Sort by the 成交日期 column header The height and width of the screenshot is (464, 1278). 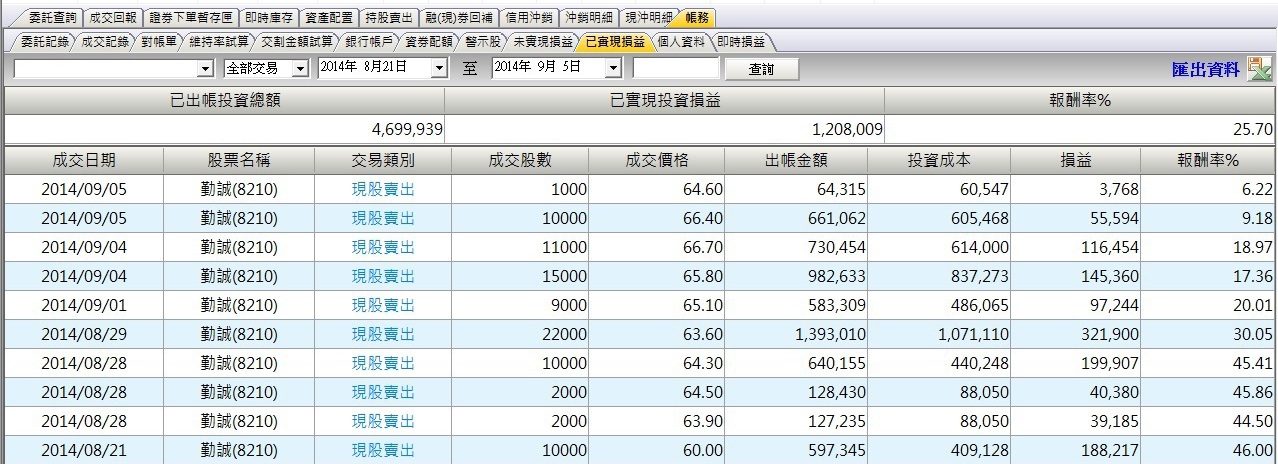[84, 160]
